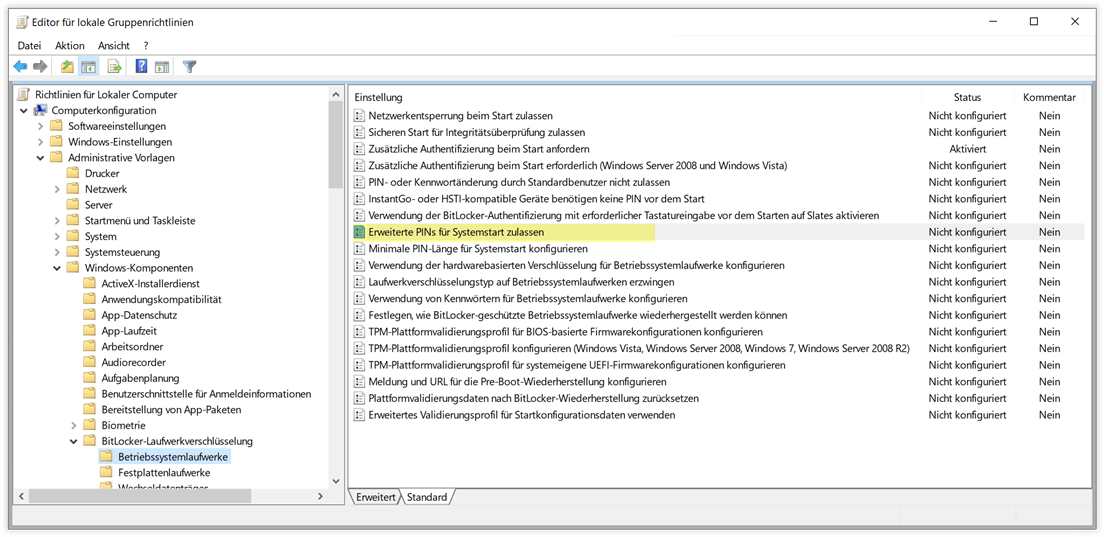This screenshot has height=537, width=1104.
Task: Click the folder icon of ActiveX-Installerdienst
Action: [x=89, y=284]
